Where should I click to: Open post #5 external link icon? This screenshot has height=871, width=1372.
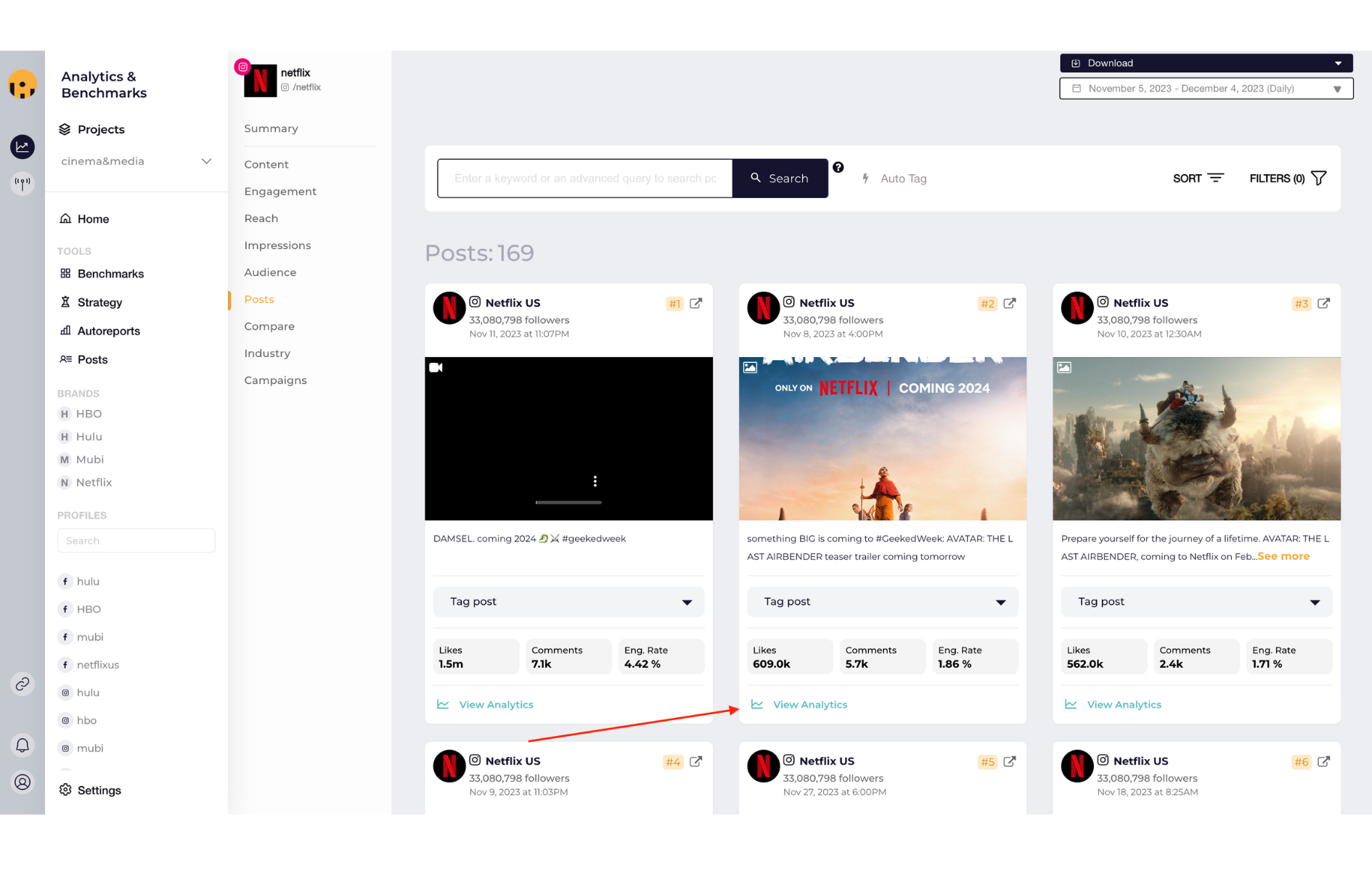(1010, 761)
